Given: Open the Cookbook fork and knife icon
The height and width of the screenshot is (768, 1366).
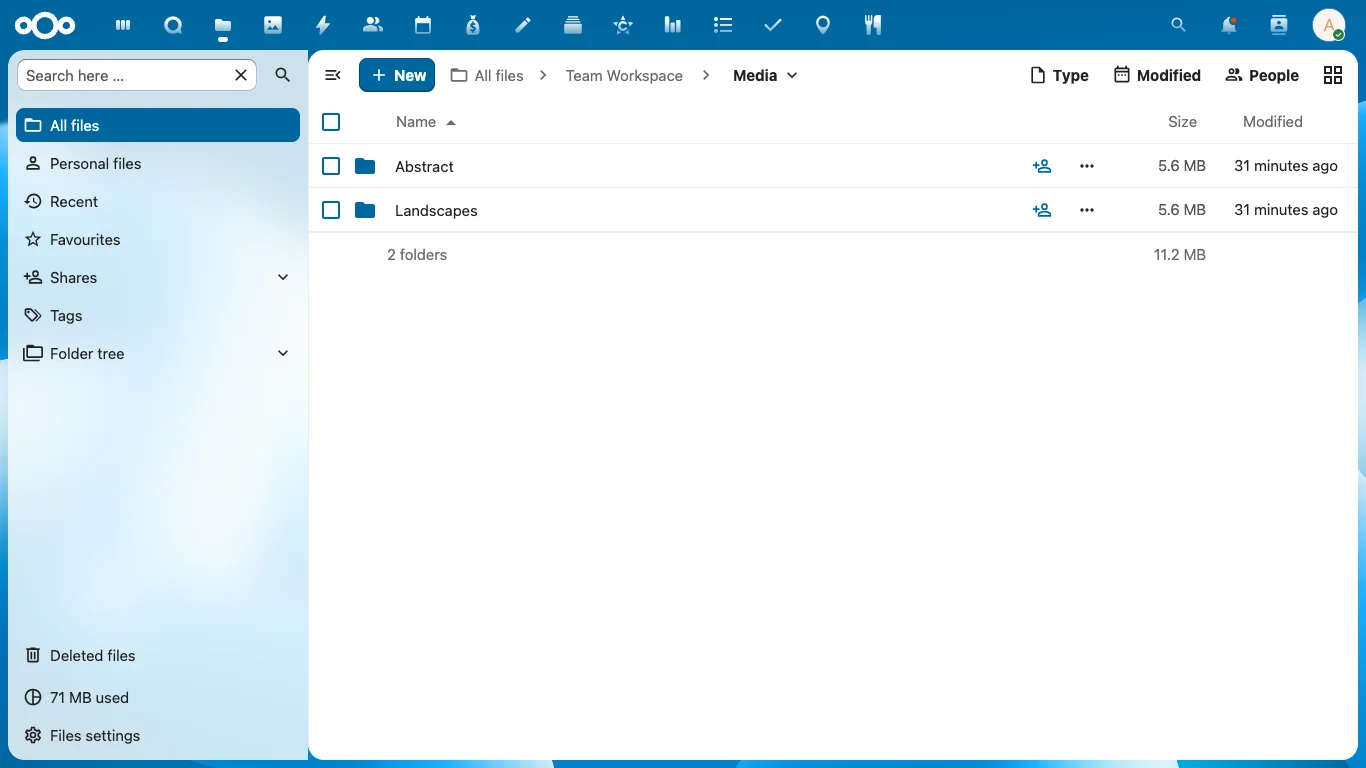Looking at the screenshot, I should click(873, 25).
